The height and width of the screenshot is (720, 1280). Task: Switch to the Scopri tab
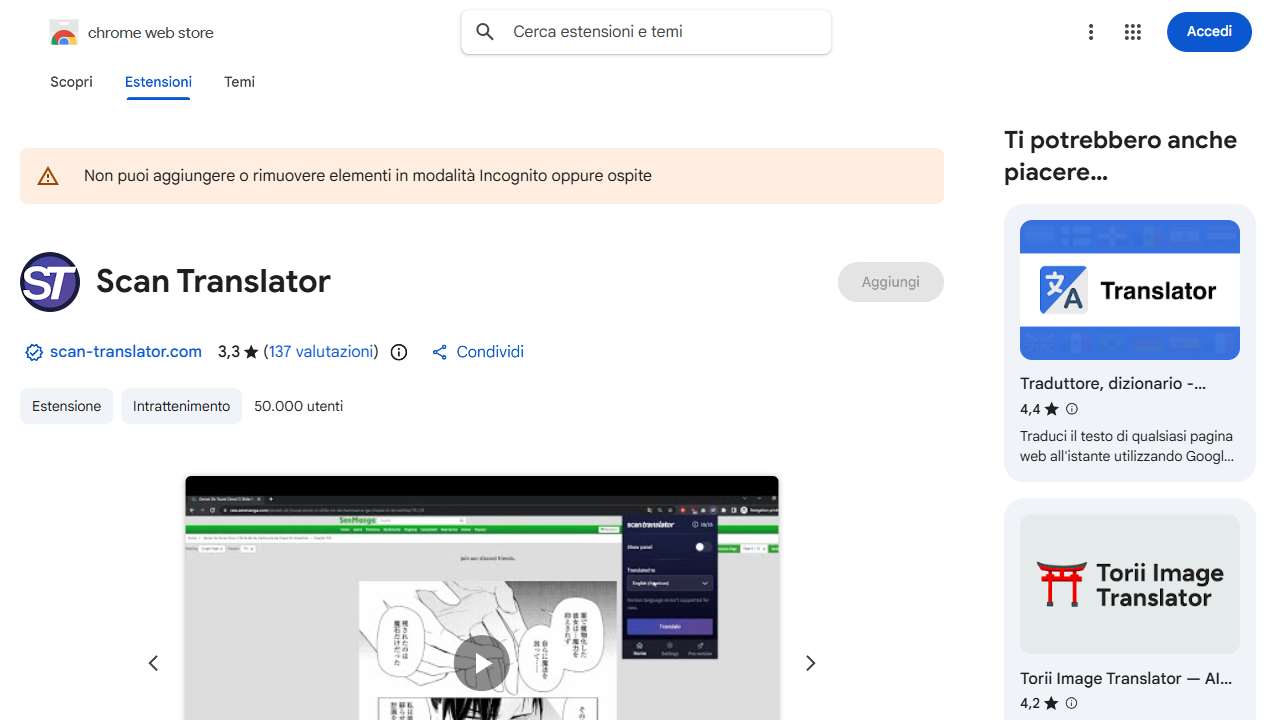click(x=71, y=82)
